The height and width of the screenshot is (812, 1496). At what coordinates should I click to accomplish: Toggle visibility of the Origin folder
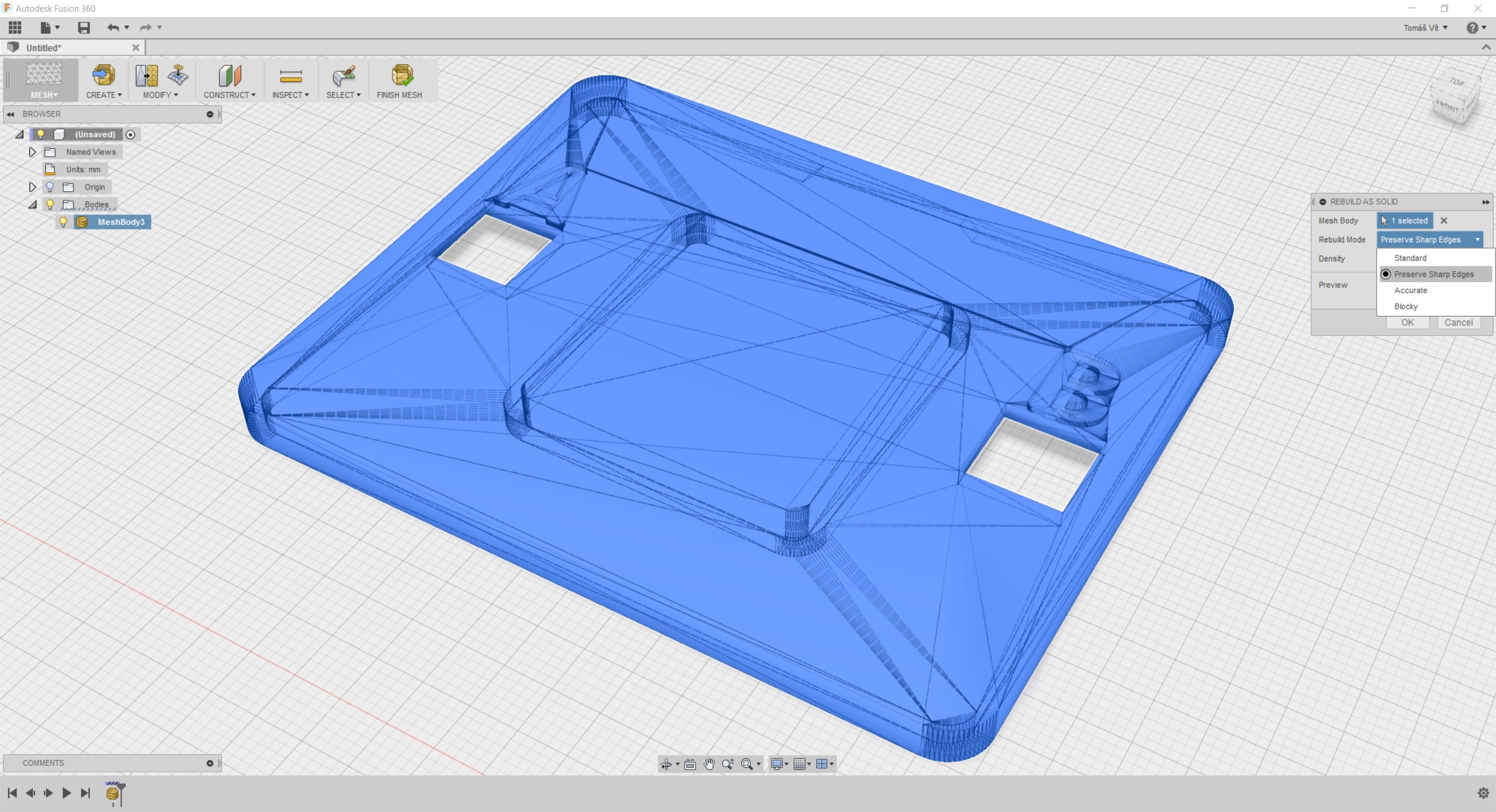pos(50,187)
